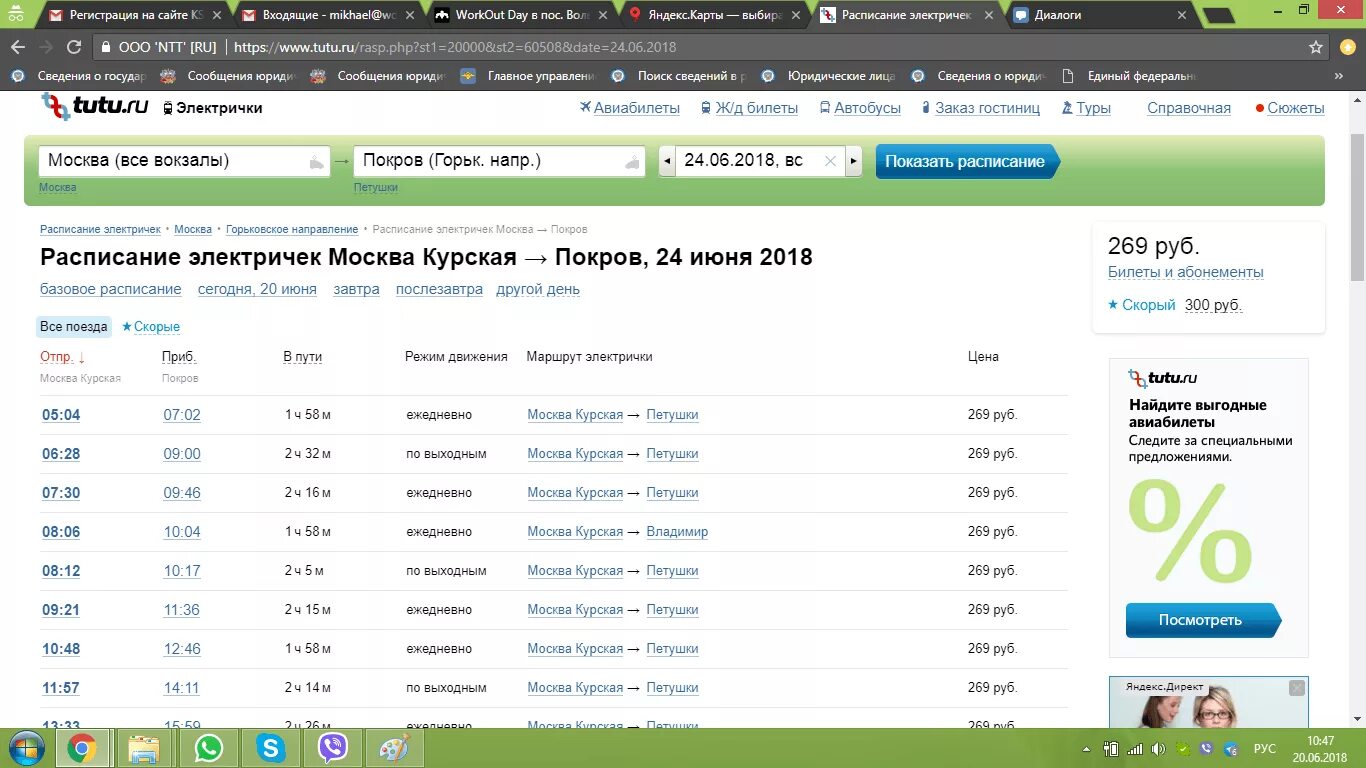Go to previous date arrow
Screen dimensions: 1366x768
pyautogui.click(x=667, y=161)
